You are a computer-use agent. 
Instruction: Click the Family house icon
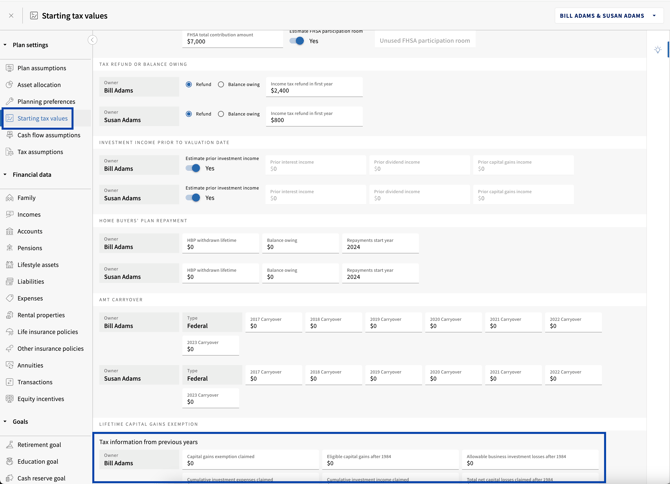(9, 198)
